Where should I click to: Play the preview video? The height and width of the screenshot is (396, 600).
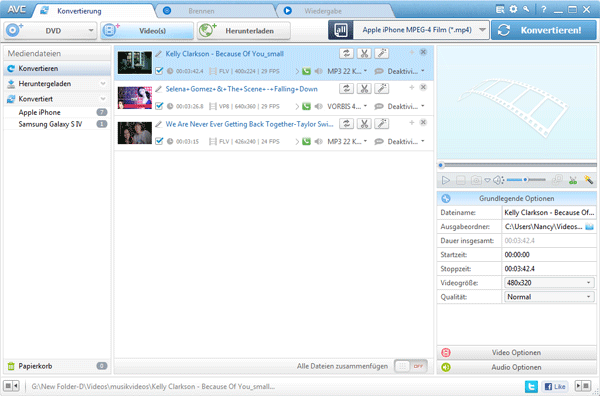445,180
